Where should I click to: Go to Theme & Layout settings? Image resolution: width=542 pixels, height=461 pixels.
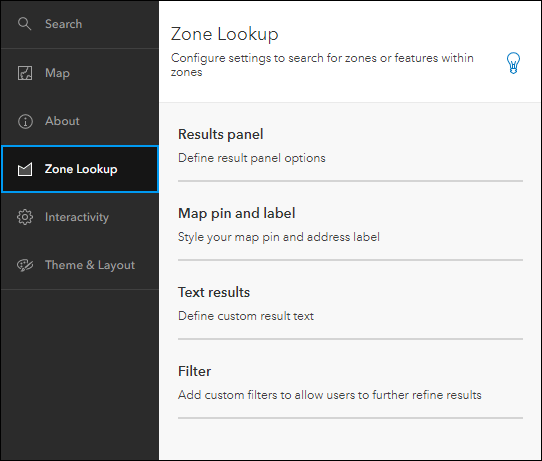click(x=80, y=265)
